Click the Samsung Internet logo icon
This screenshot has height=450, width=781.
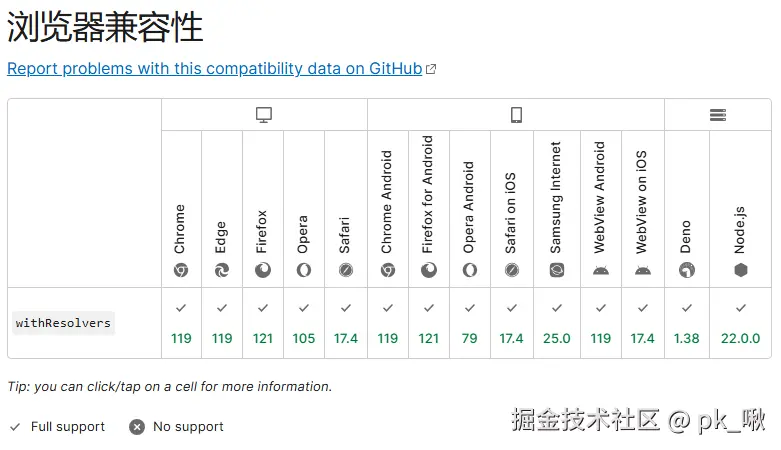click(x=557, y=270)
